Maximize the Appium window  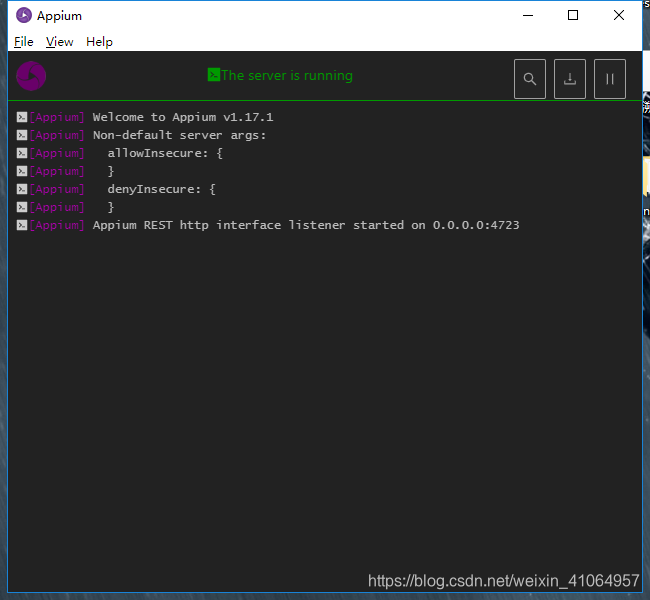(x=573, y=16)
